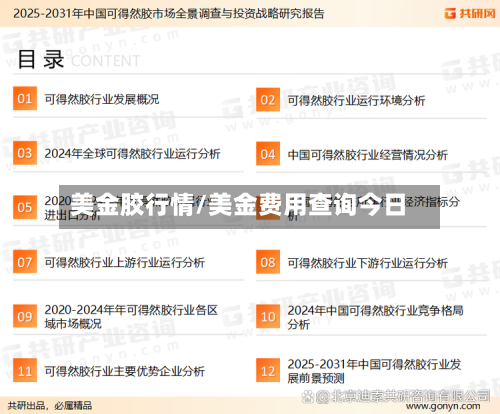The height and width of the screenshot is (414, 500).
Task: Open chapter 可得然胶行业主要优势企业分析
Action: pyautogui.click(x=125, y=371)
